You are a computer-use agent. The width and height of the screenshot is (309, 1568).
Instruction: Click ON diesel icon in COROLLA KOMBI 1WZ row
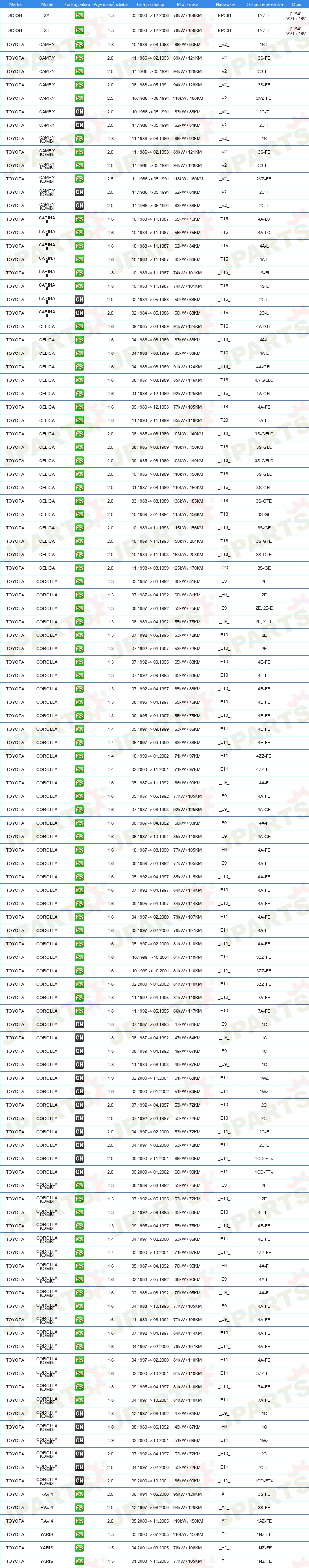[79, 1440]
